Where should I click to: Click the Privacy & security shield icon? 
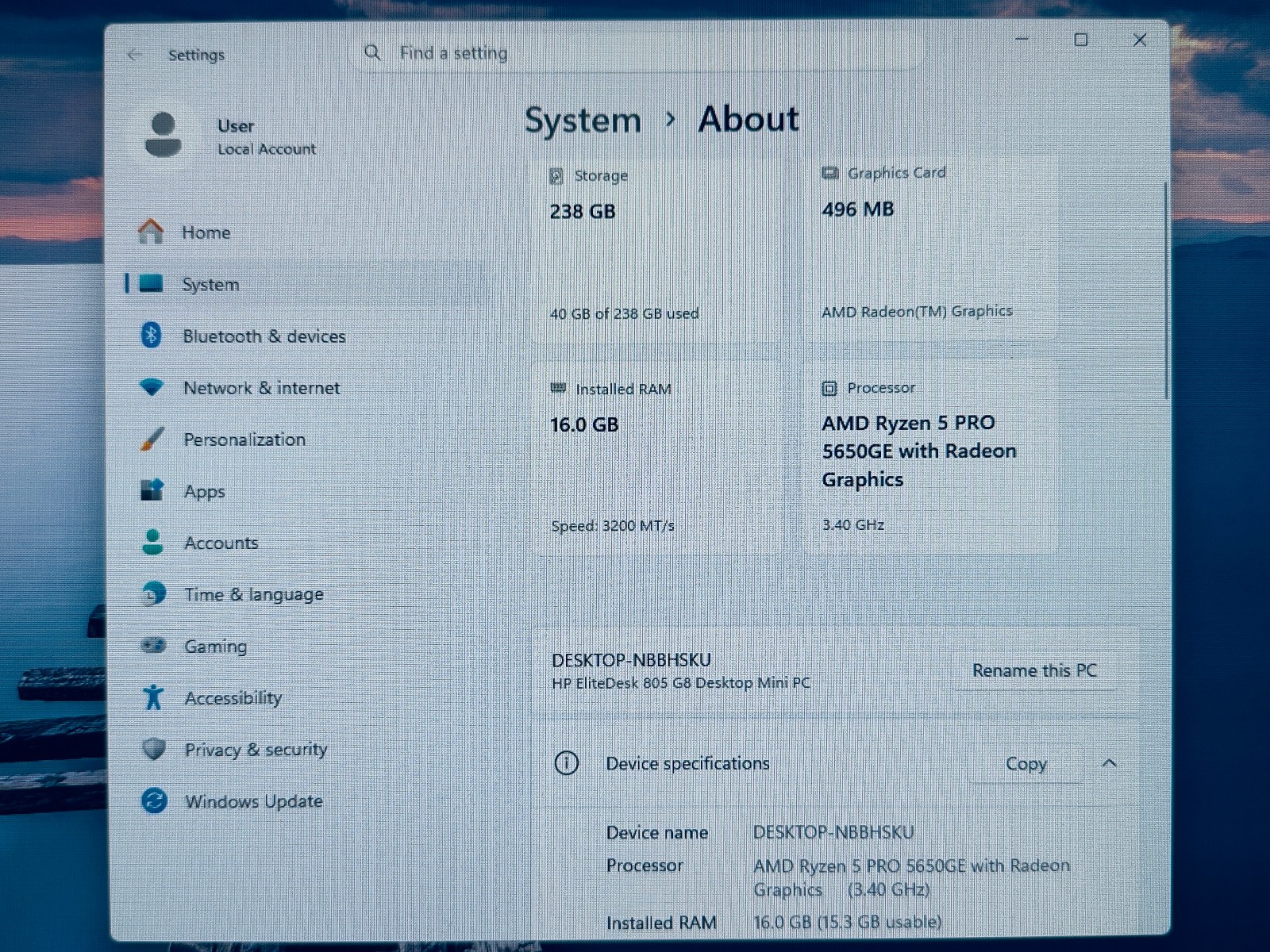[154, 749]
